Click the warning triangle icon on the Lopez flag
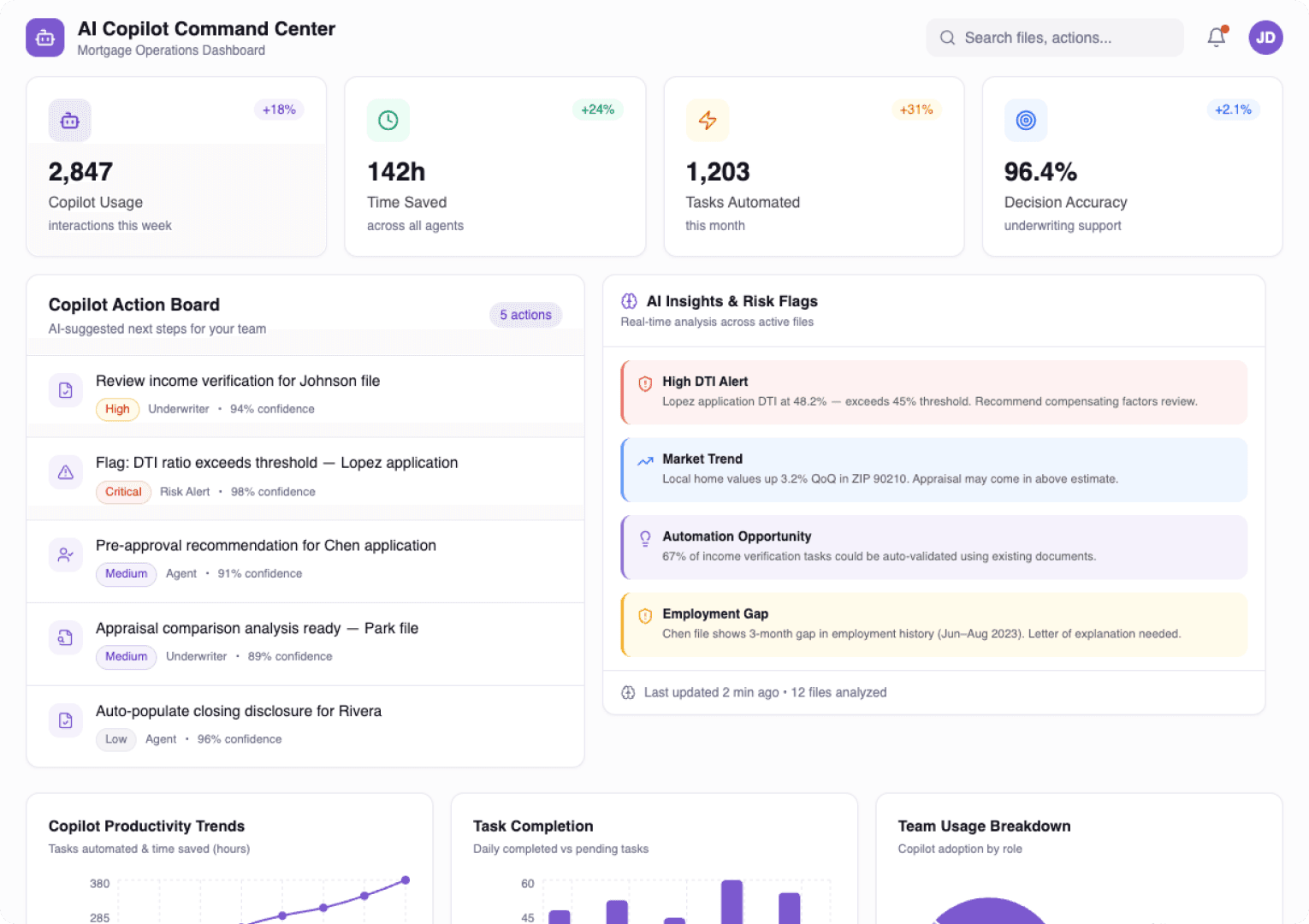This screenshot has width=1309, height=924. click(66, 472)
